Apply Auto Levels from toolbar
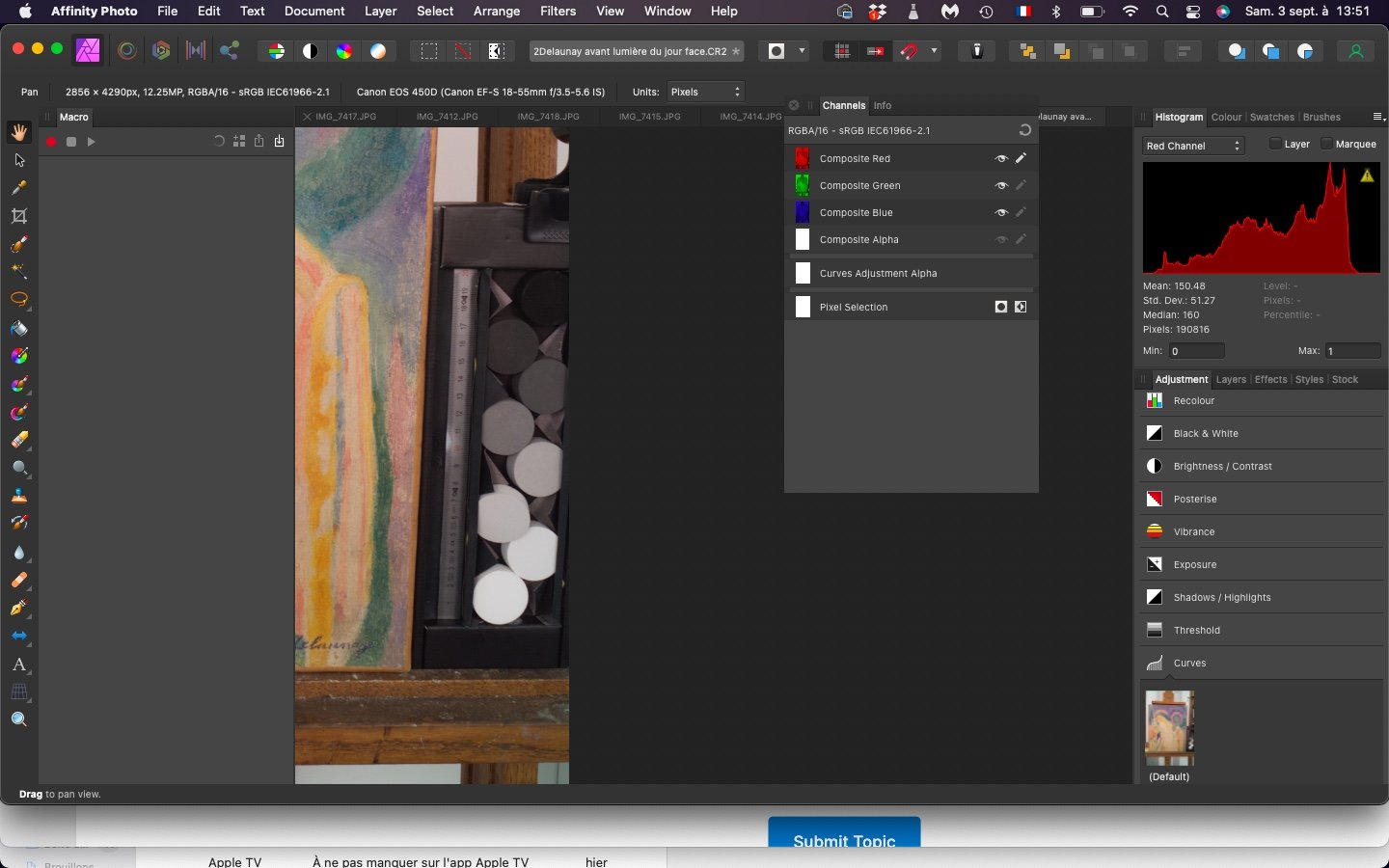Image resolution: width=1389 pixels, height=868 pixels. point(277,51)
